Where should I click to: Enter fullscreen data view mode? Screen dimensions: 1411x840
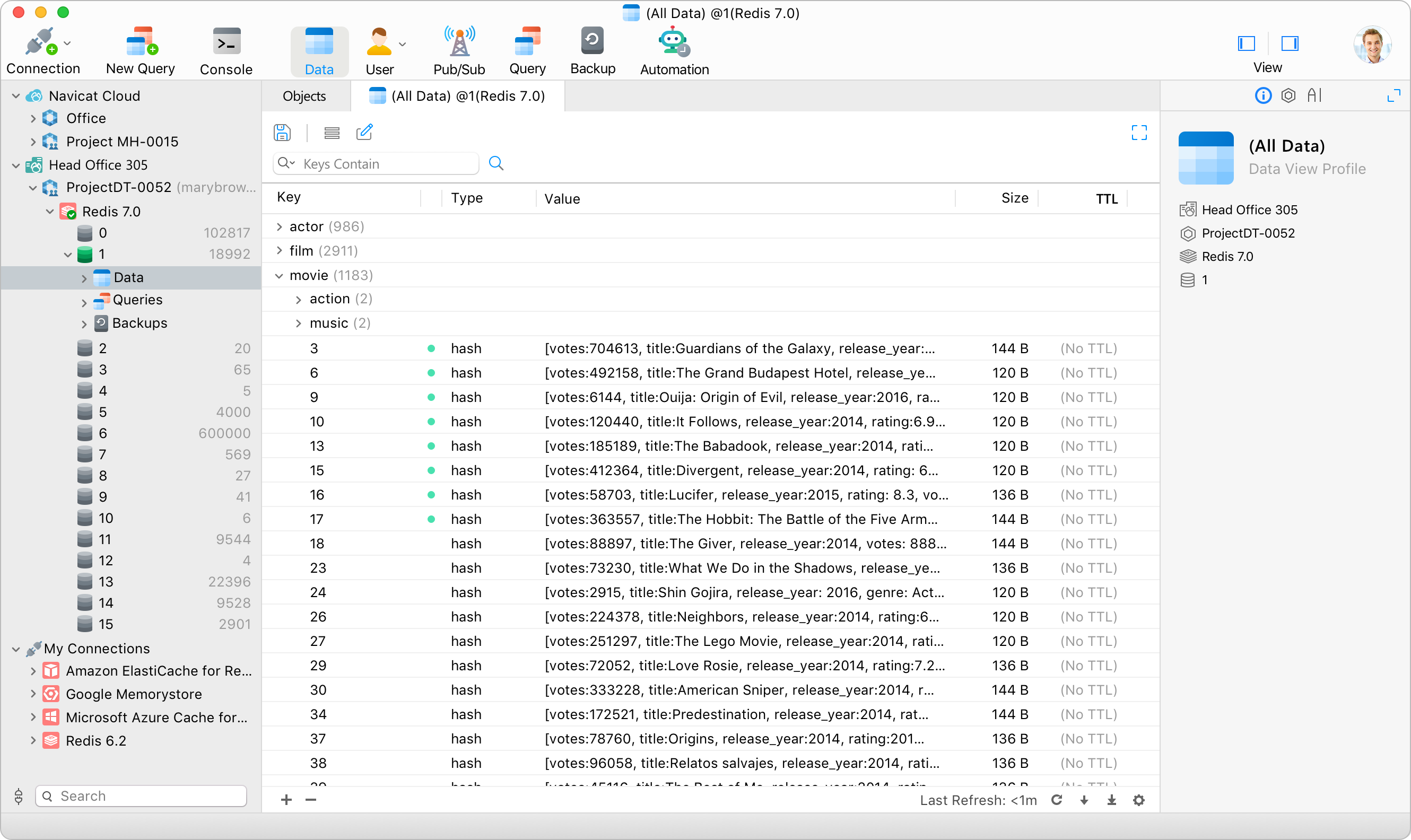click(1139, 133)
